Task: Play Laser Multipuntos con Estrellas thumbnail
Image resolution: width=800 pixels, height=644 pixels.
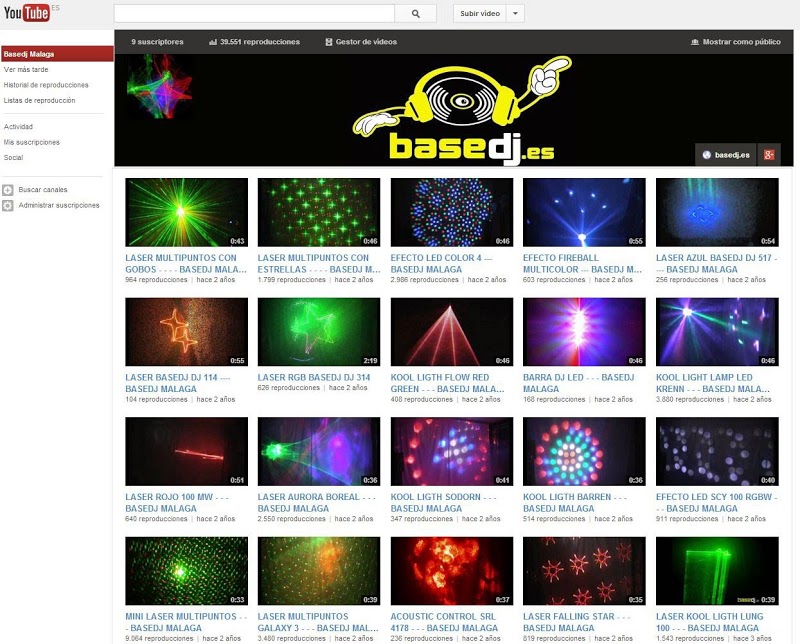Action: click(x=319, y=212)
